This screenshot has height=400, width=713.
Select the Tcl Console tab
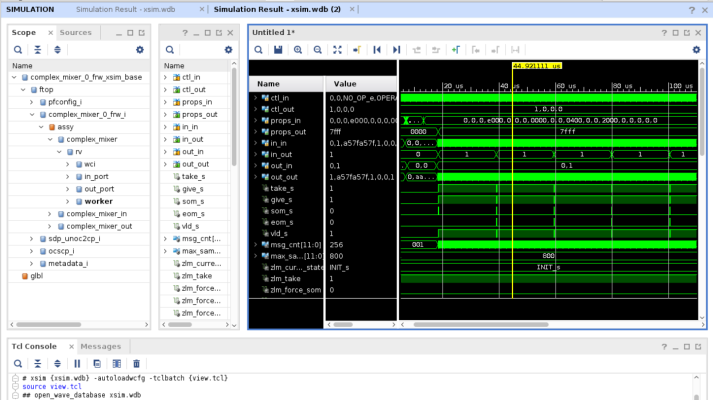[x=34, y=346]
